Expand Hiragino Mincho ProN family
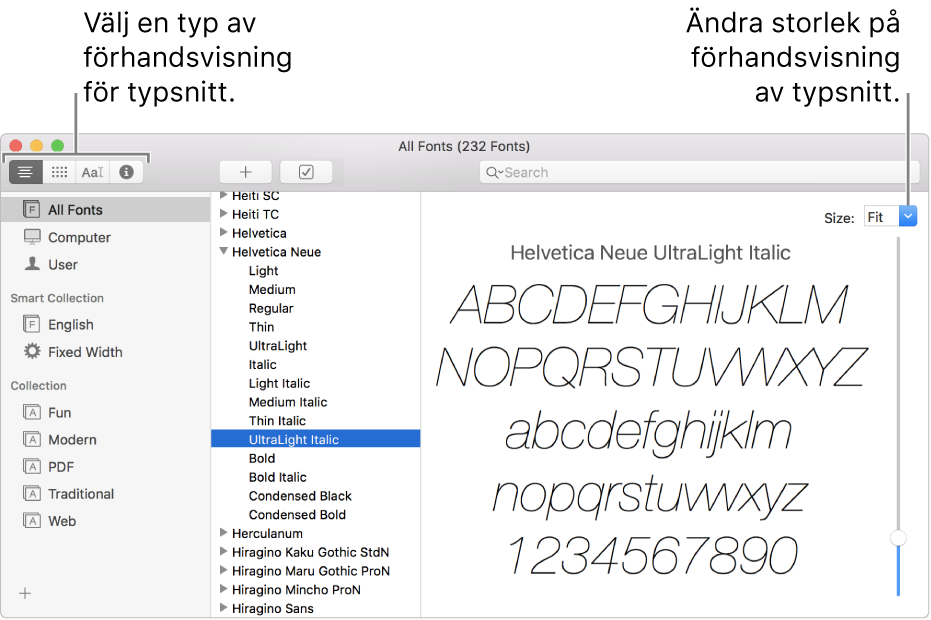 [224, 589]
